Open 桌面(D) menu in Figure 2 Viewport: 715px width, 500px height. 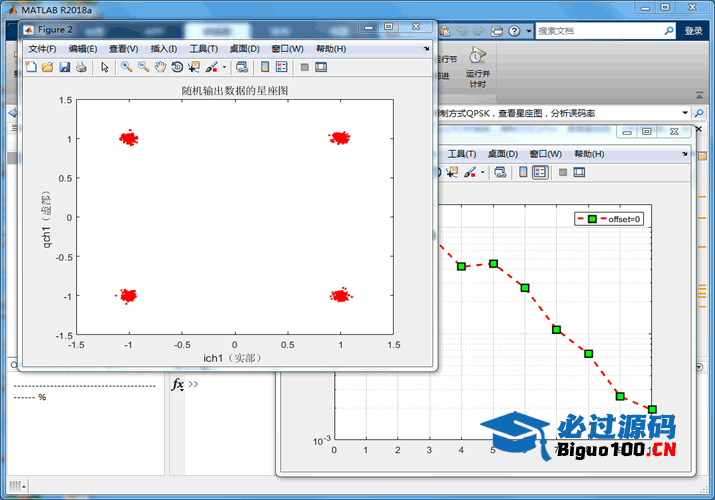click(244, 49)
